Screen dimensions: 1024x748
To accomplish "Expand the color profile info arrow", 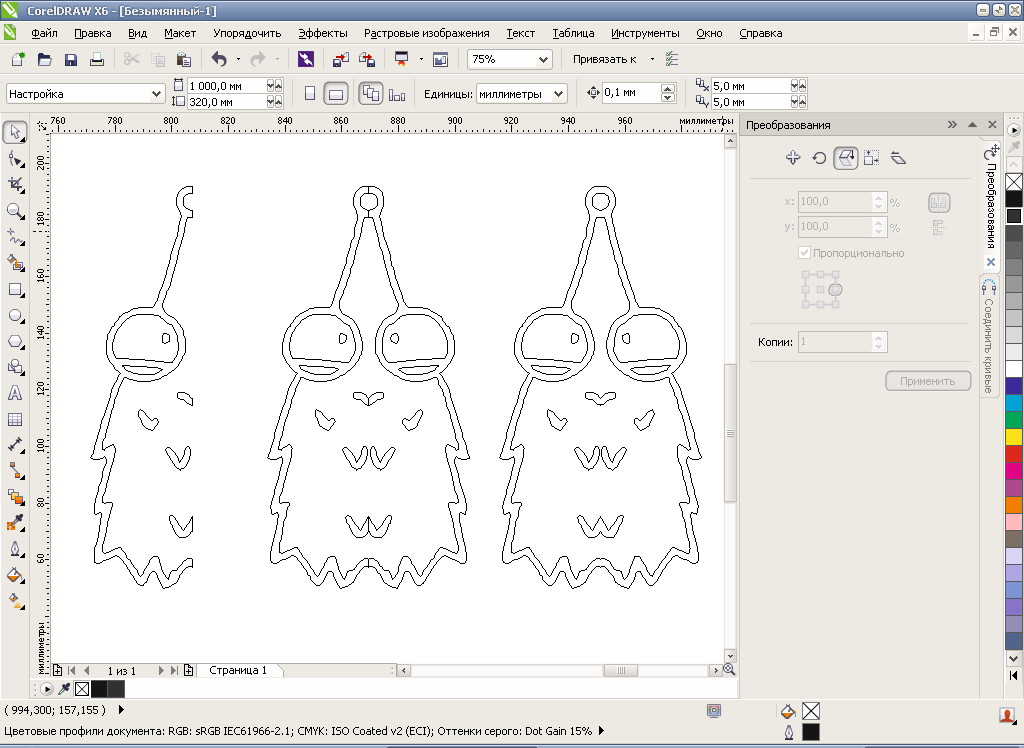I will pos(601,731).
